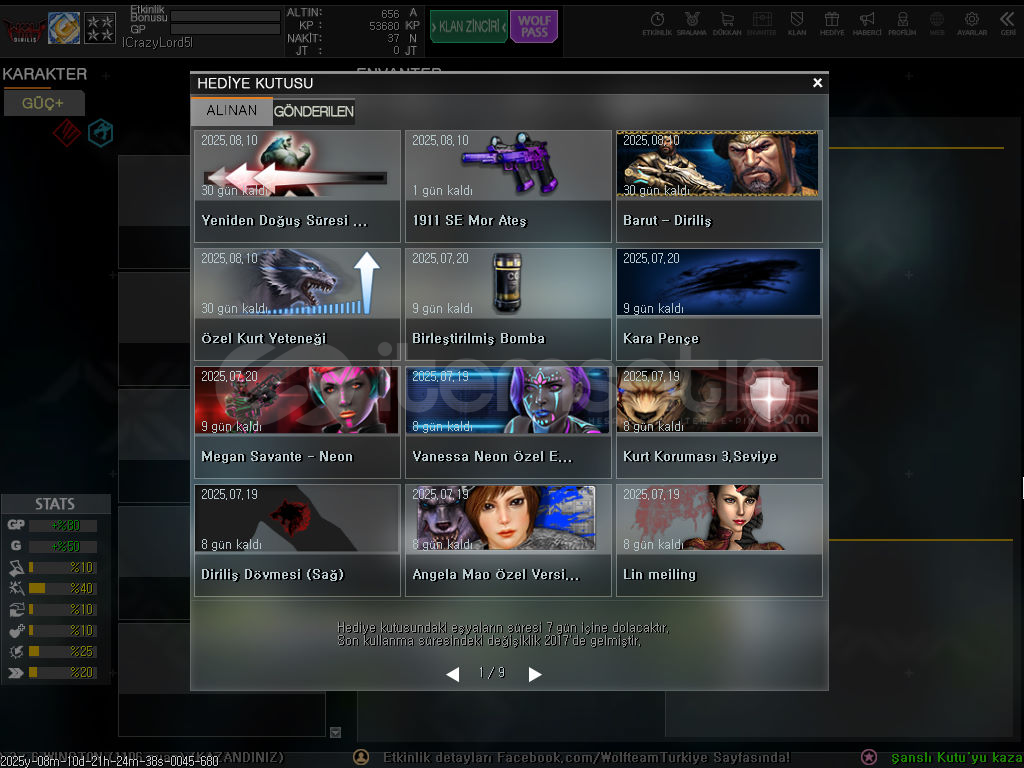Click the STATS panel header

coord(56,504)
